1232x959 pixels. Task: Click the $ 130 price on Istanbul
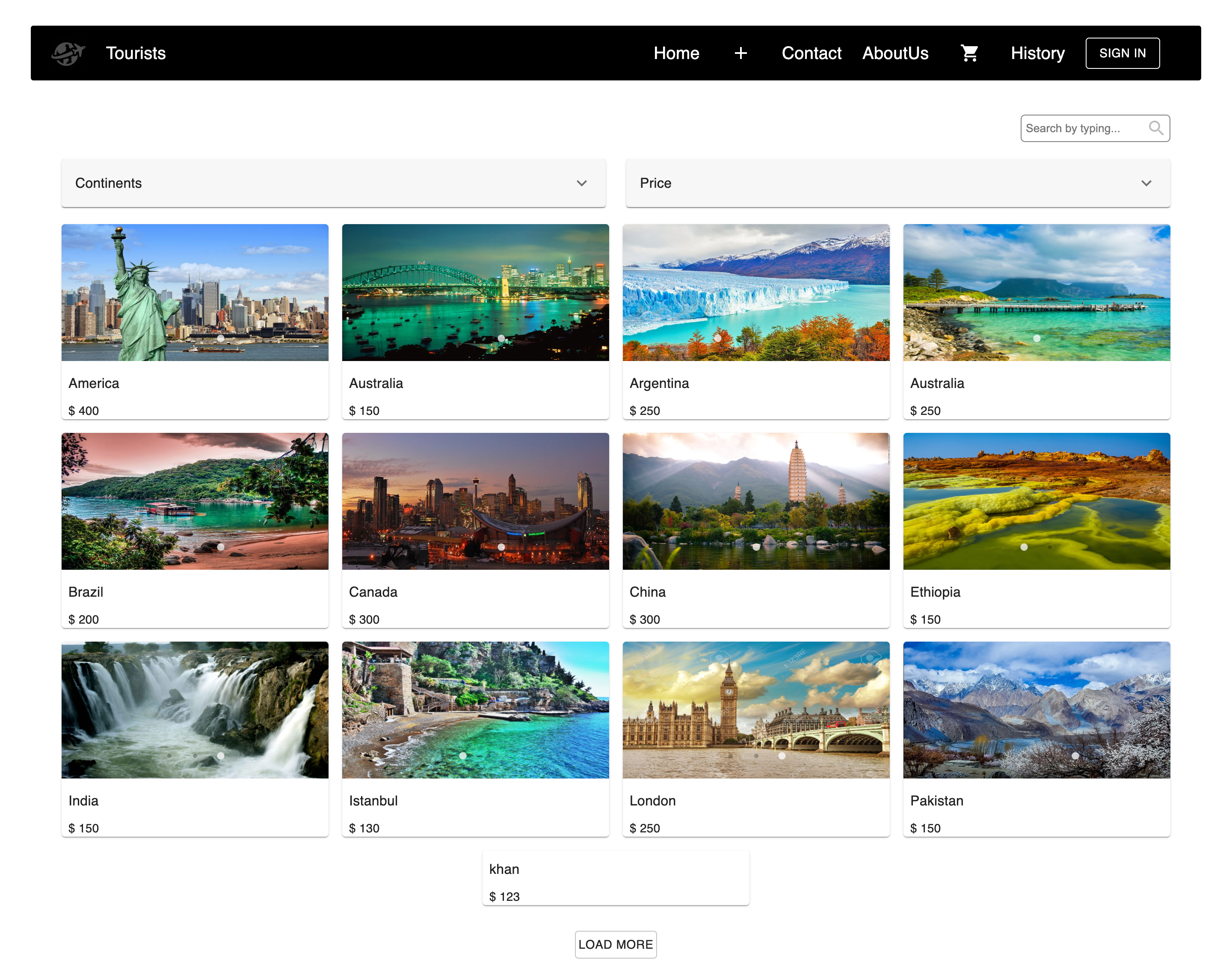pos(364,828)
